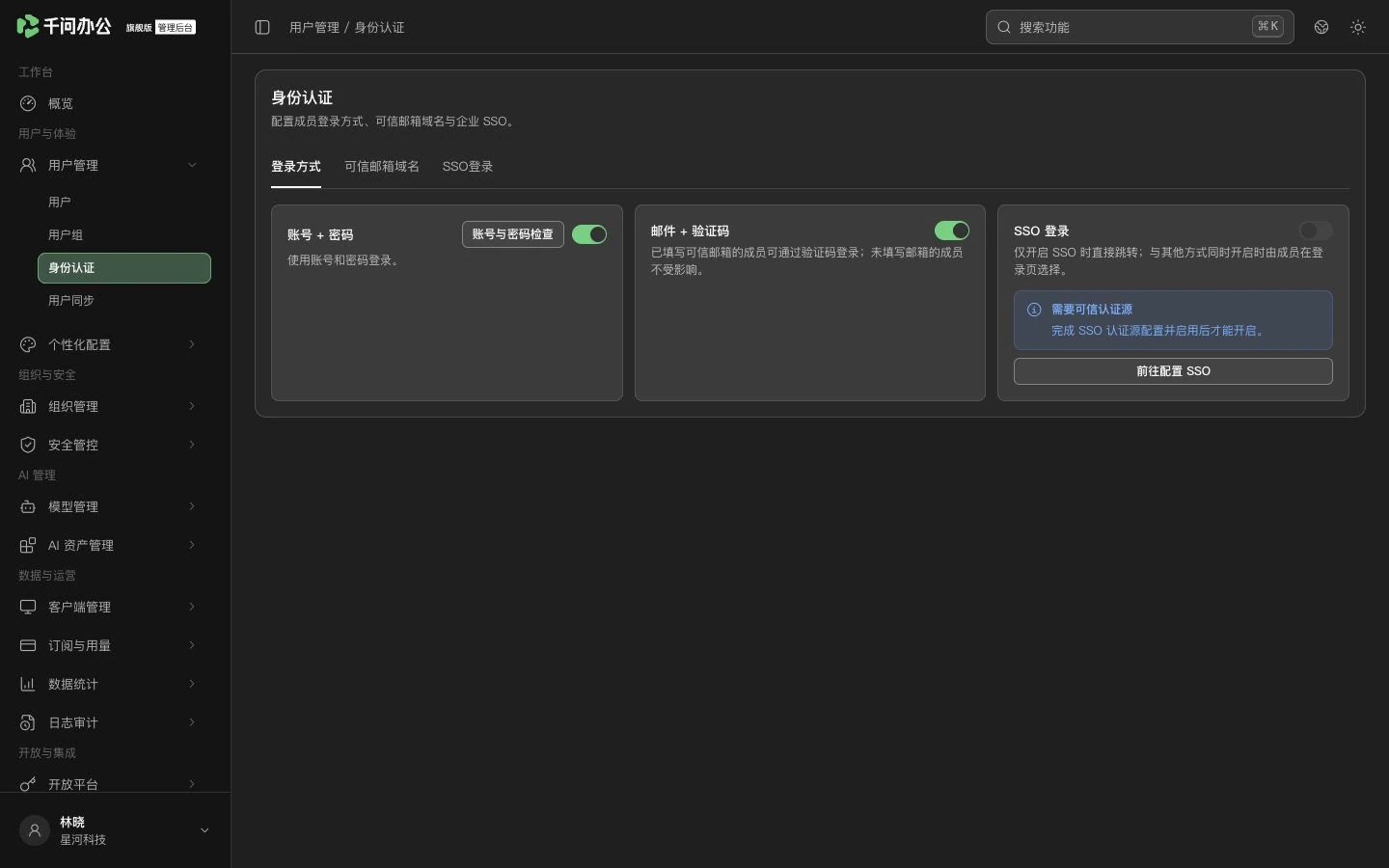Viewport: 1389px width, 868px height.
Task: Click the 搜索功能 search field
Action: (x=1140, y=27)
